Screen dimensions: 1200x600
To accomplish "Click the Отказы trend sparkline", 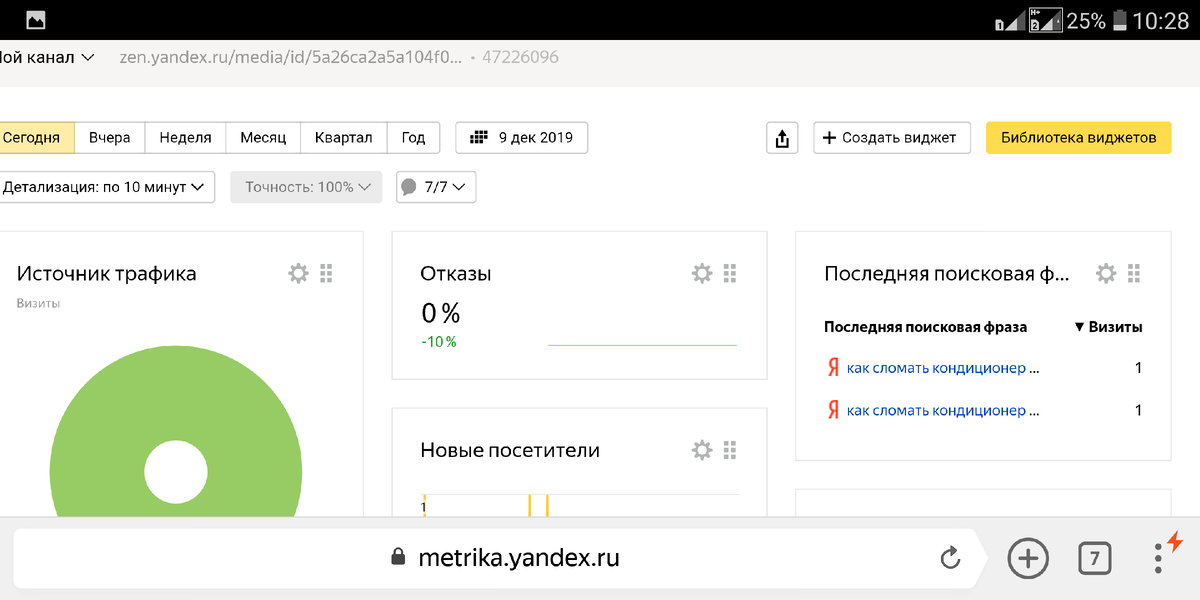I will pos(642,345).
